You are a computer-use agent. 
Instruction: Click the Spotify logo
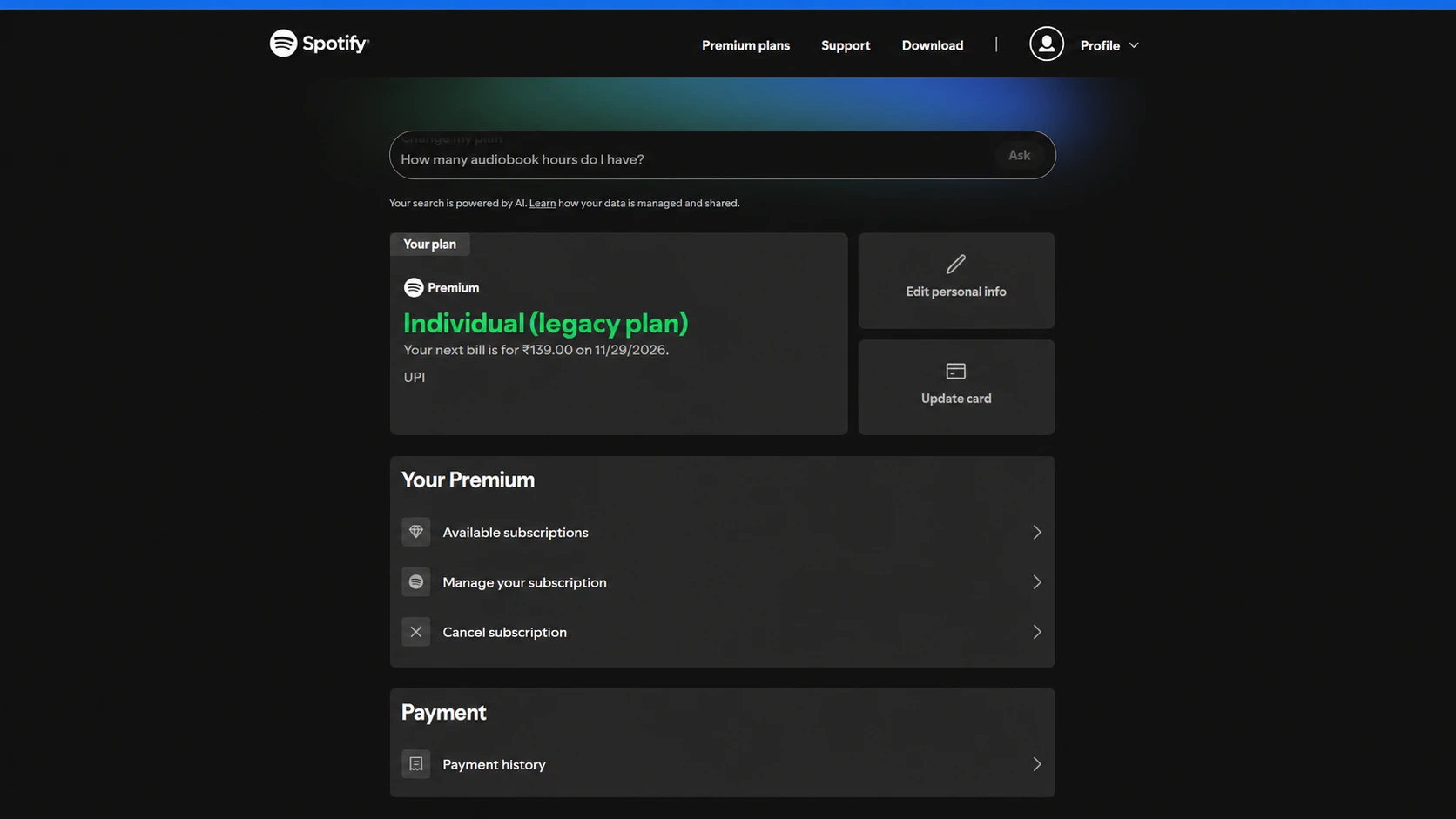click(319, 43)
